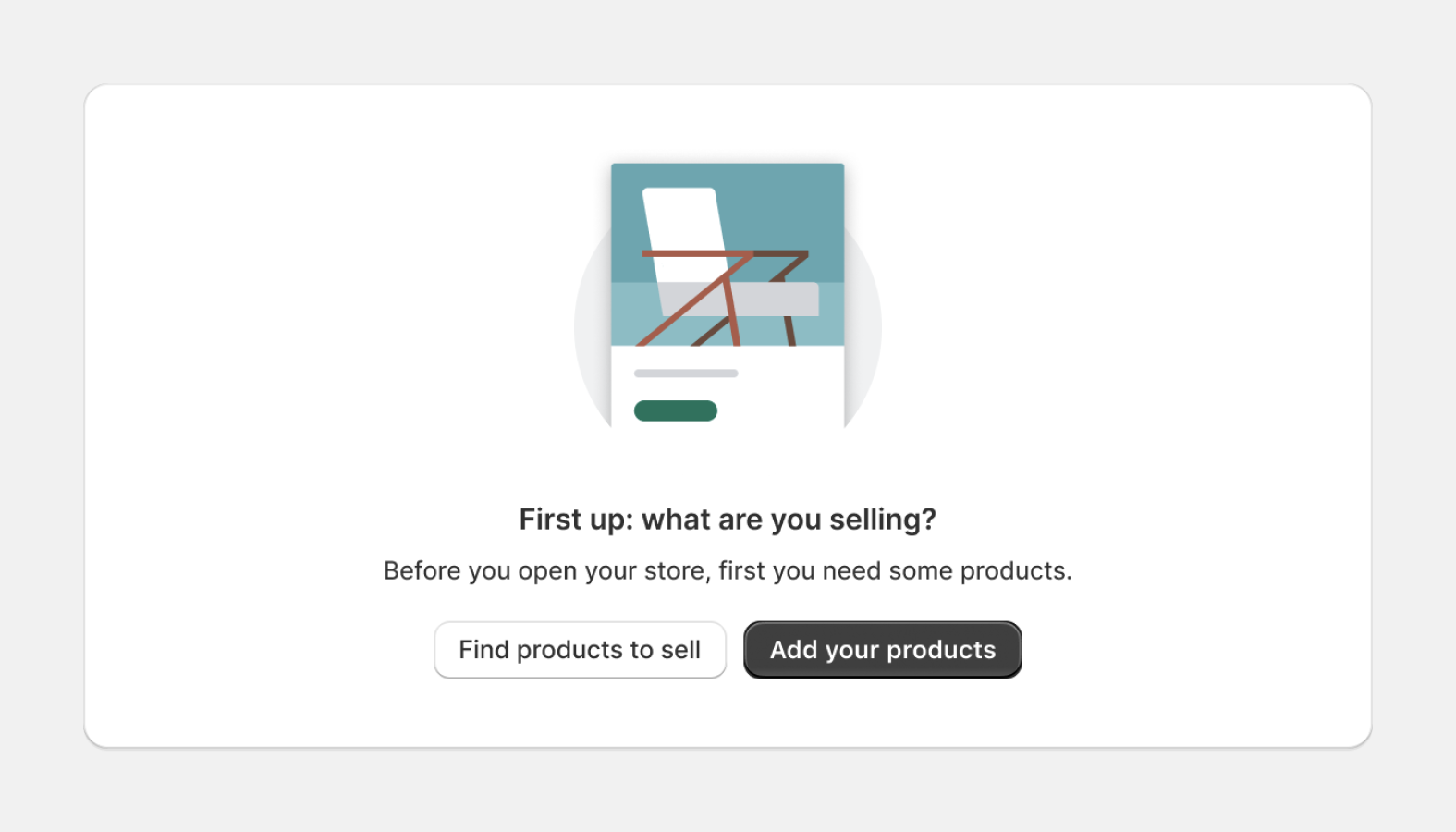Viewport: 1456px width, 832px height.
Task: Select the Find products to sell button
Action: pyautogui.click(x=580, y=650)
